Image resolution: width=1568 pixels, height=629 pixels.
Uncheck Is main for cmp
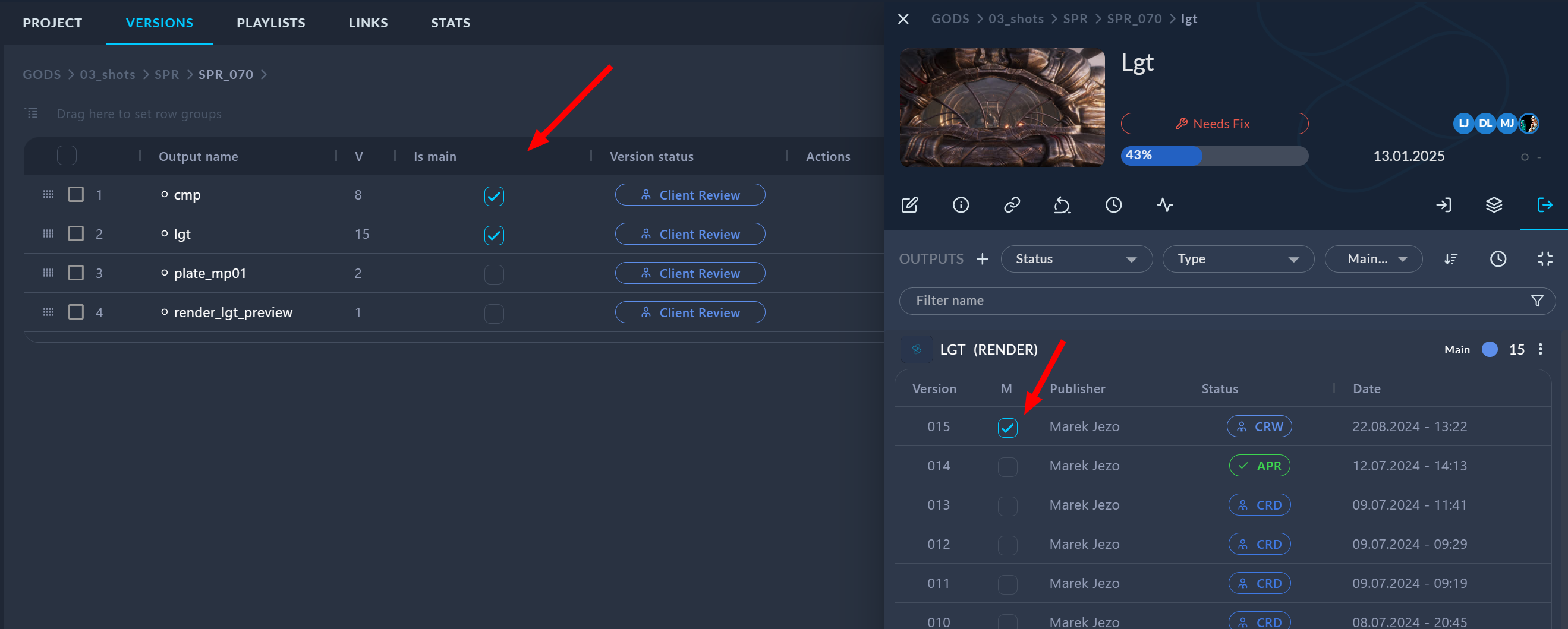coord(494,196)
